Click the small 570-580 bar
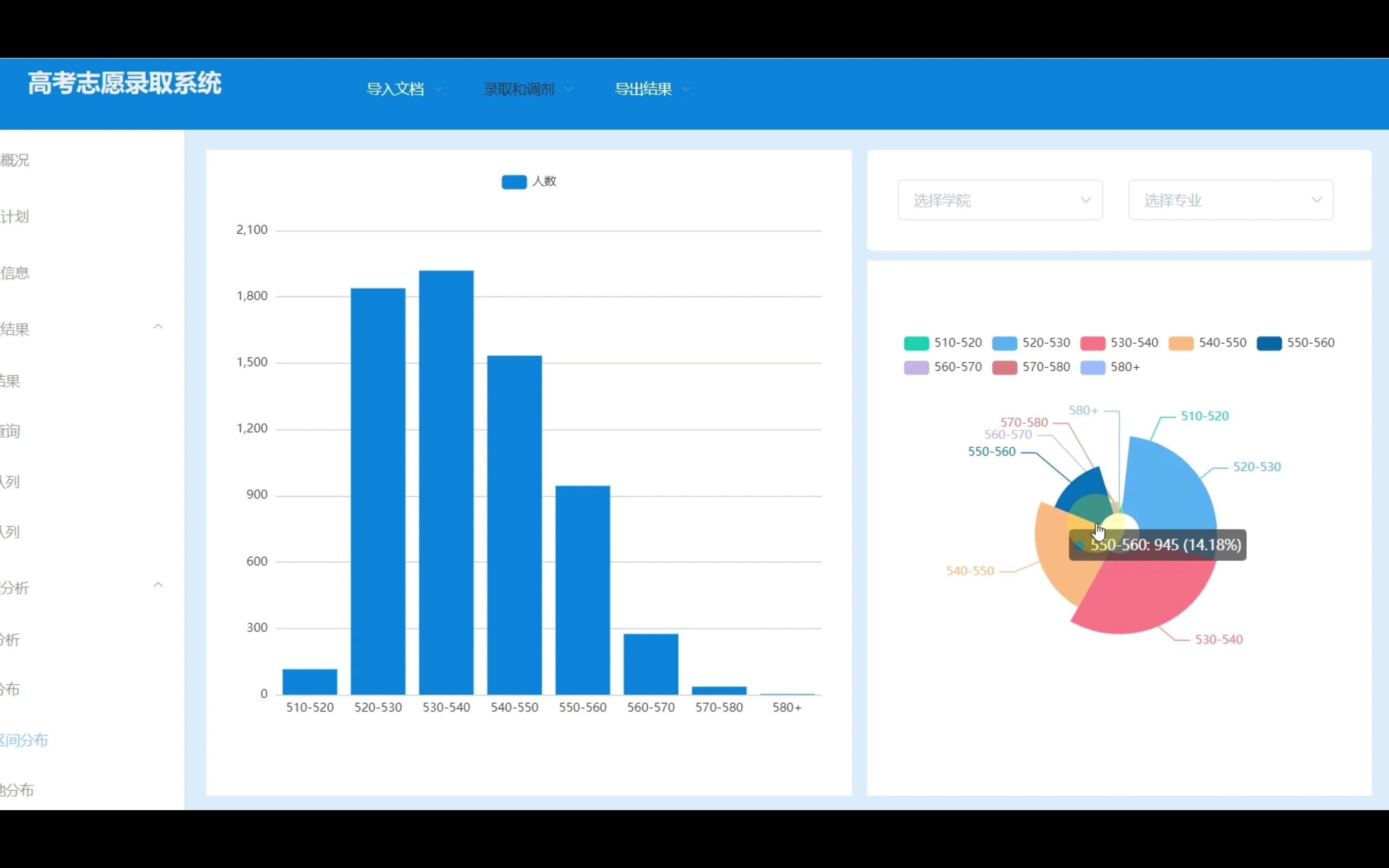The width and height of the screenshot is (1389, 868). click(x=719, y=691)
